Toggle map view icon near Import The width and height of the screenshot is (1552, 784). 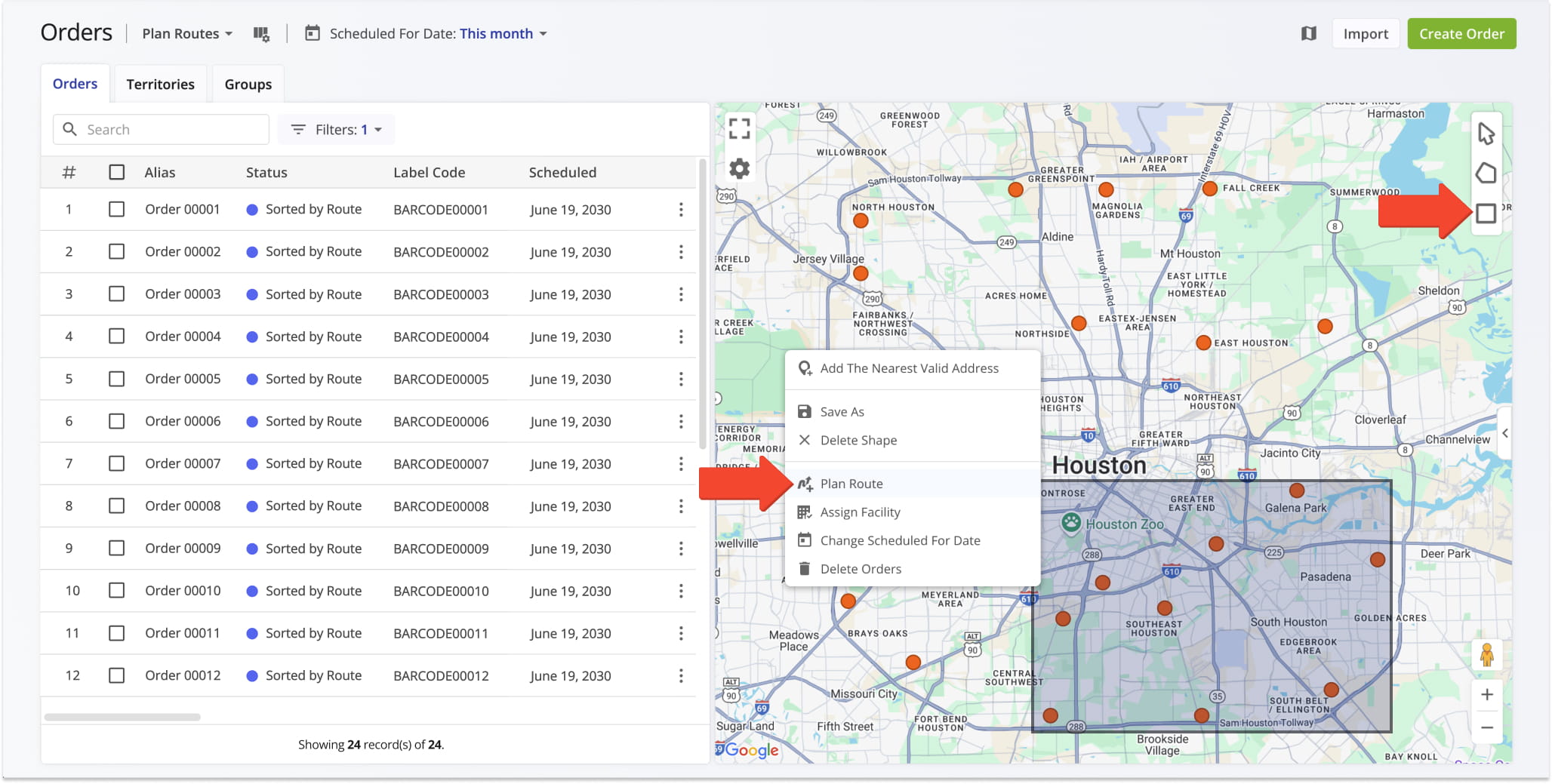(1309, 33)
